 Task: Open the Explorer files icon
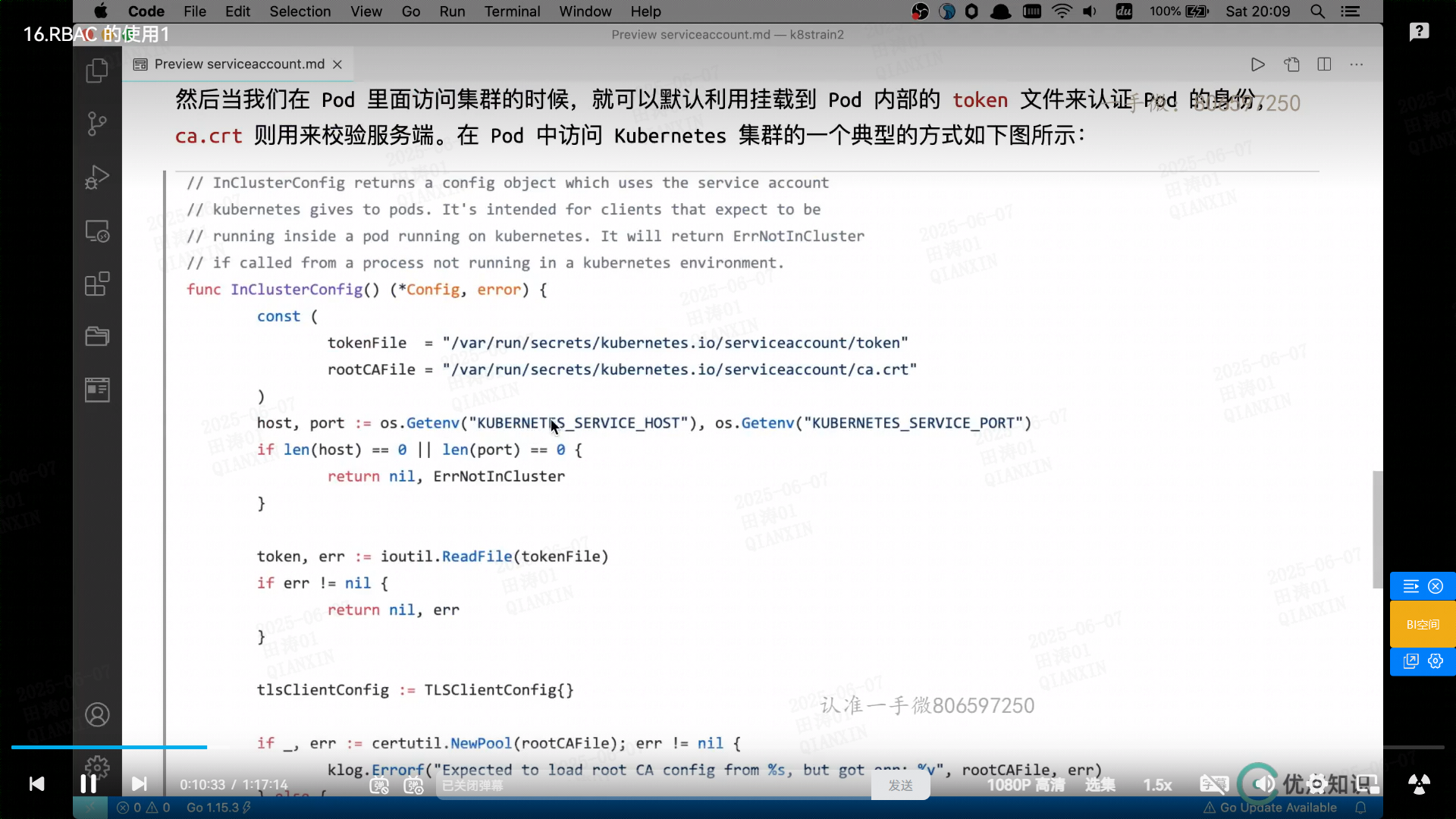97,71
